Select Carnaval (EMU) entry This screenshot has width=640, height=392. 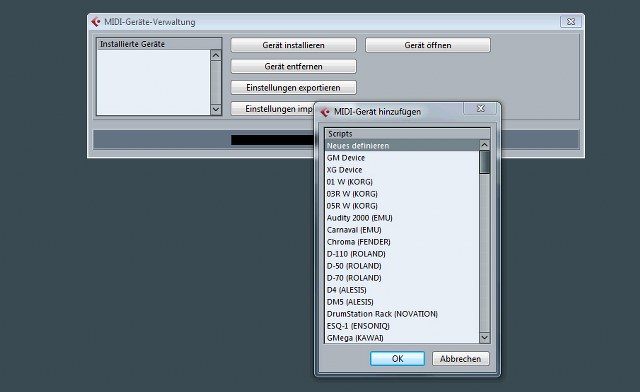(x=402, y=230)
